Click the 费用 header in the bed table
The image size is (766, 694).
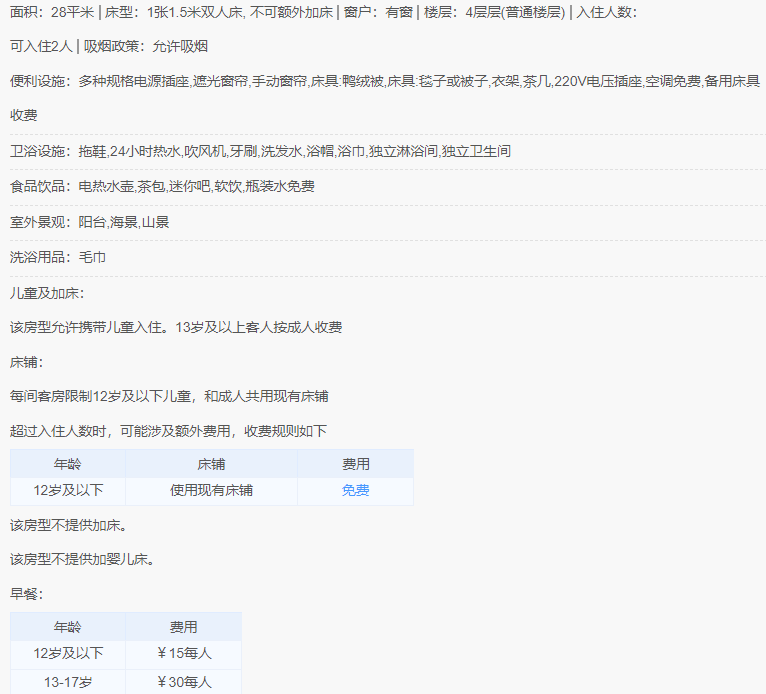[x=355, y=464]
